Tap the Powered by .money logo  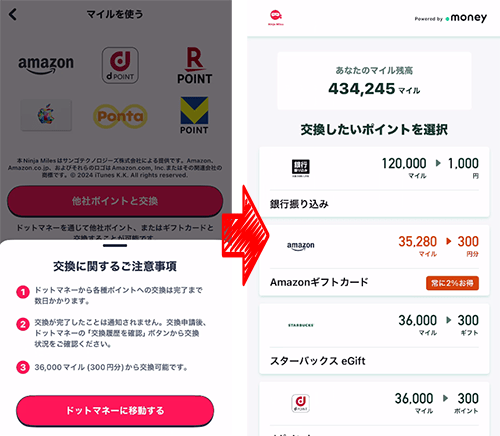pyautogui.click(x=451, y=18)
